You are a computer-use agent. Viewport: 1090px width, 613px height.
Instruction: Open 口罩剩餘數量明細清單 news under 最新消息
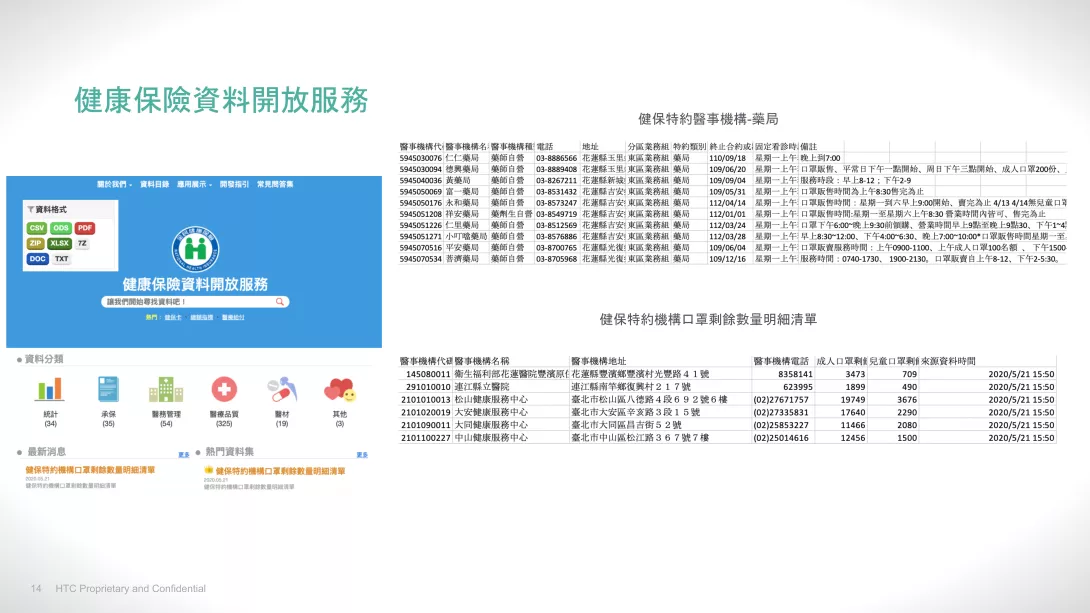coord(90,470)
